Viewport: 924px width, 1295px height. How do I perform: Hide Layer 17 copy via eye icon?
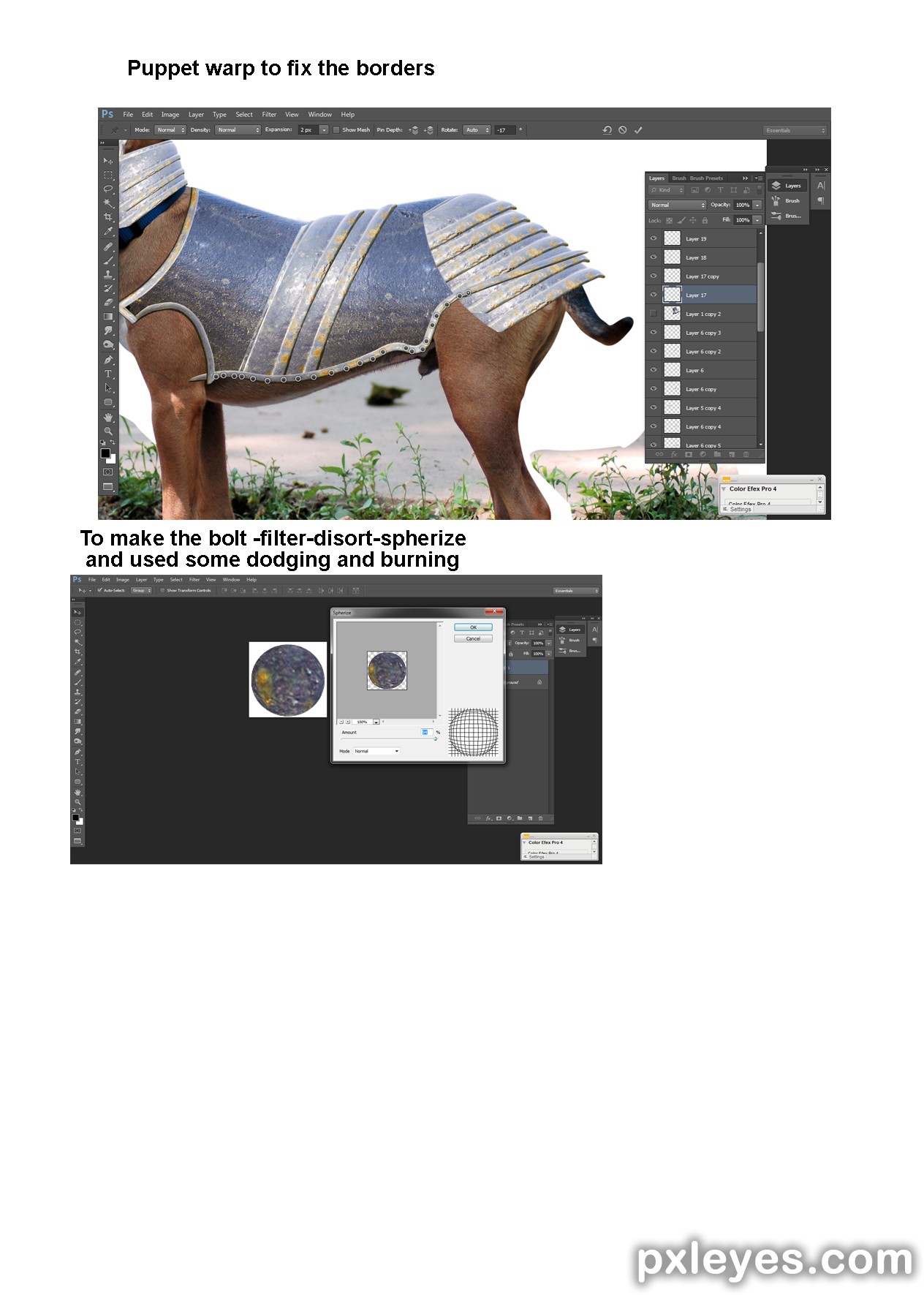click(x=654, y=276)
